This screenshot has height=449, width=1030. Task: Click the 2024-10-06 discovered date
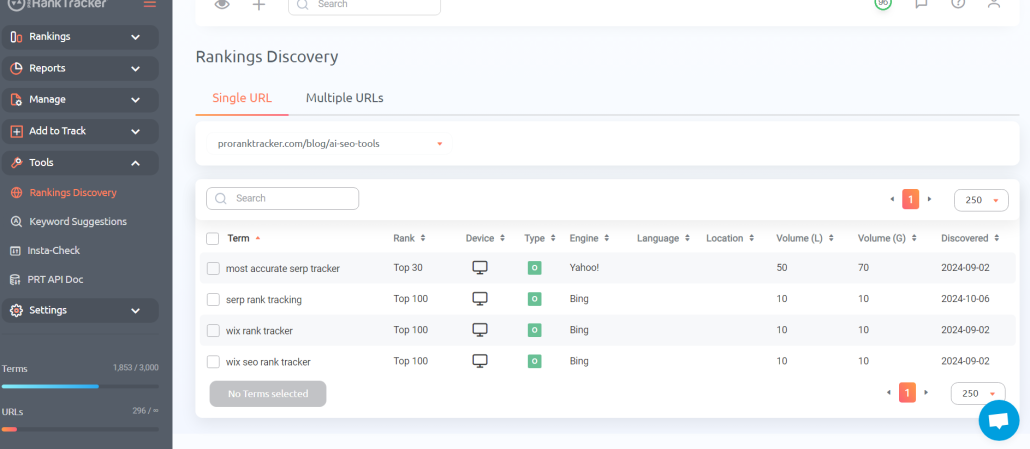(x=965, y=299)
